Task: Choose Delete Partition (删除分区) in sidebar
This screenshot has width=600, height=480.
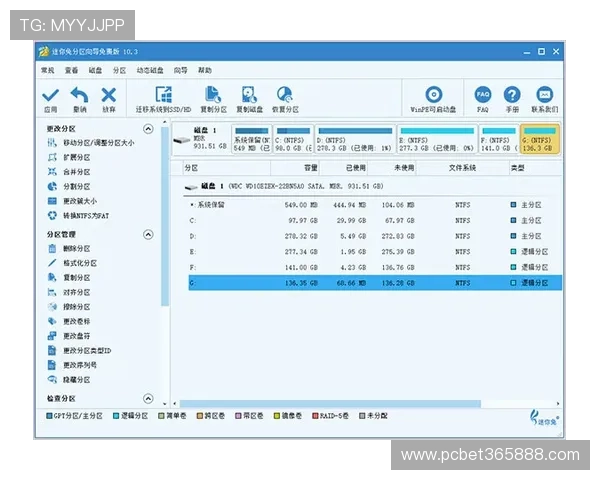Action: (69, 248)
